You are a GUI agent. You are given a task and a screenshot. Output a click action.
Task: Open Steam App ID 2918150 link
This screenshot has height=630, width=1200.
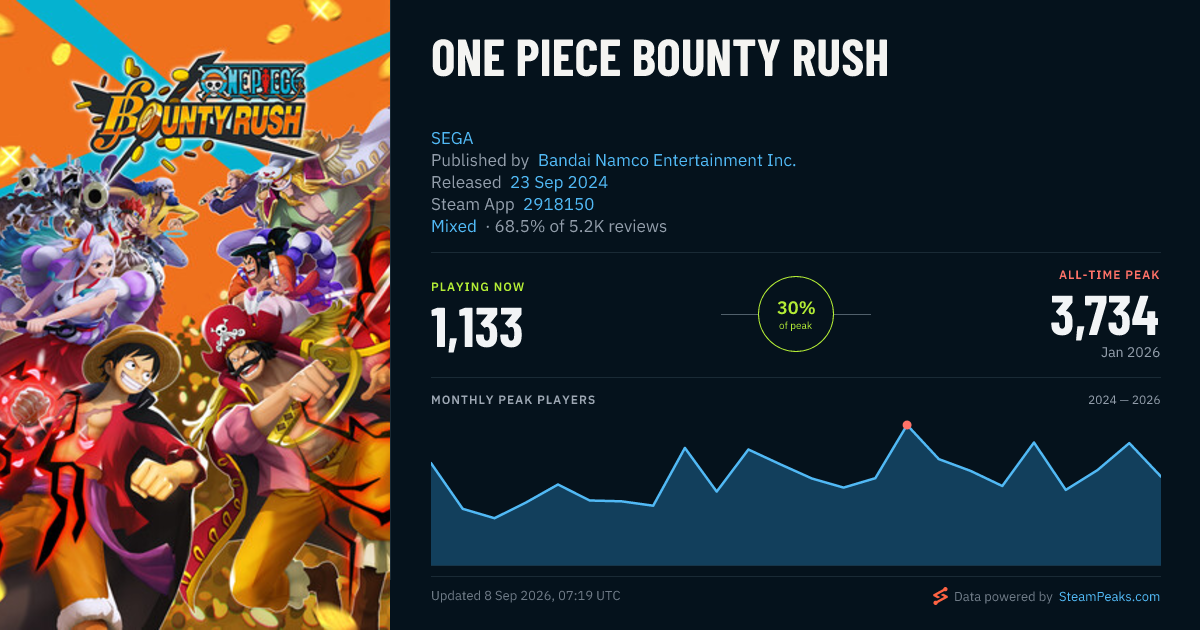559,204
